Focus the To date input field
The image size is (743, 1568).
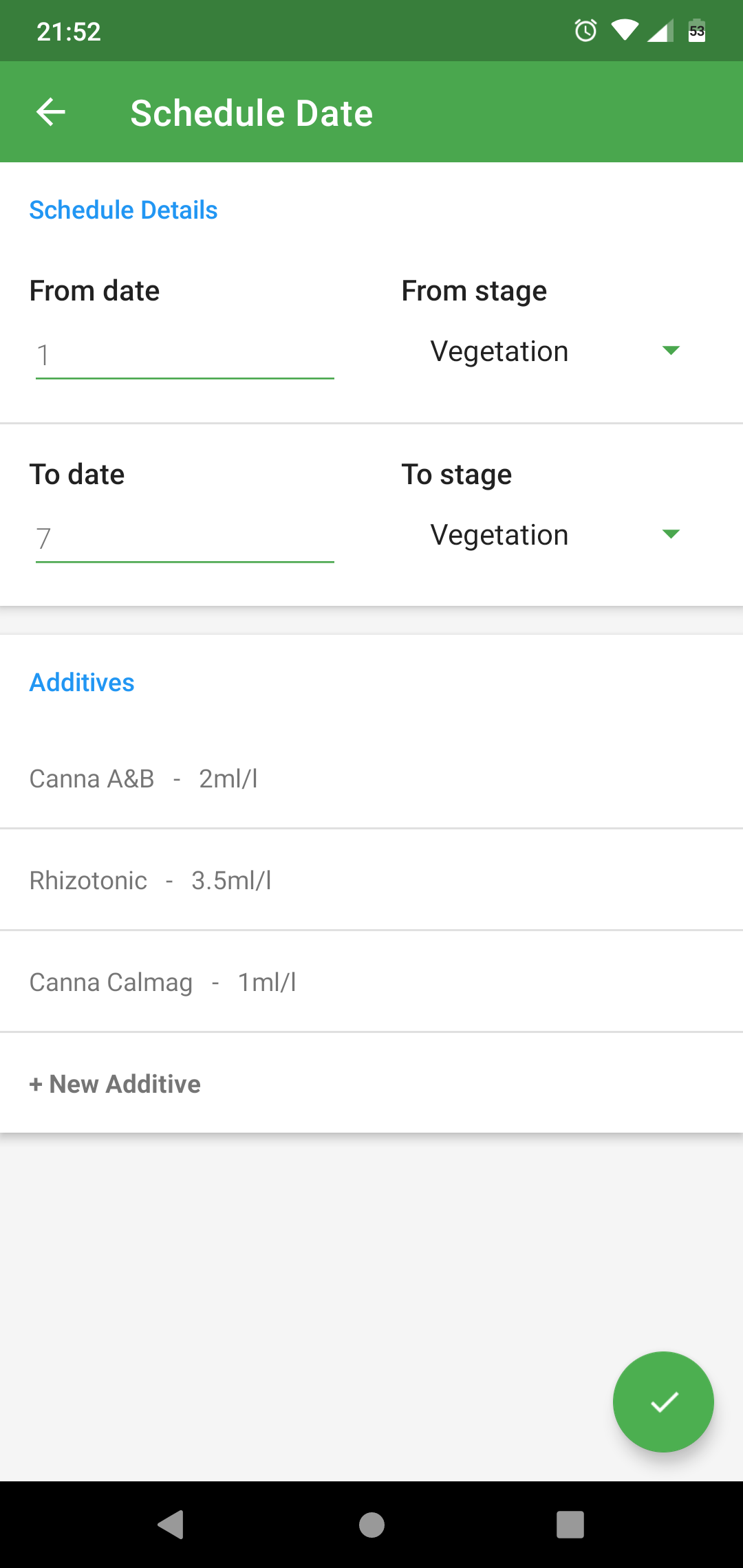[184, 539]
